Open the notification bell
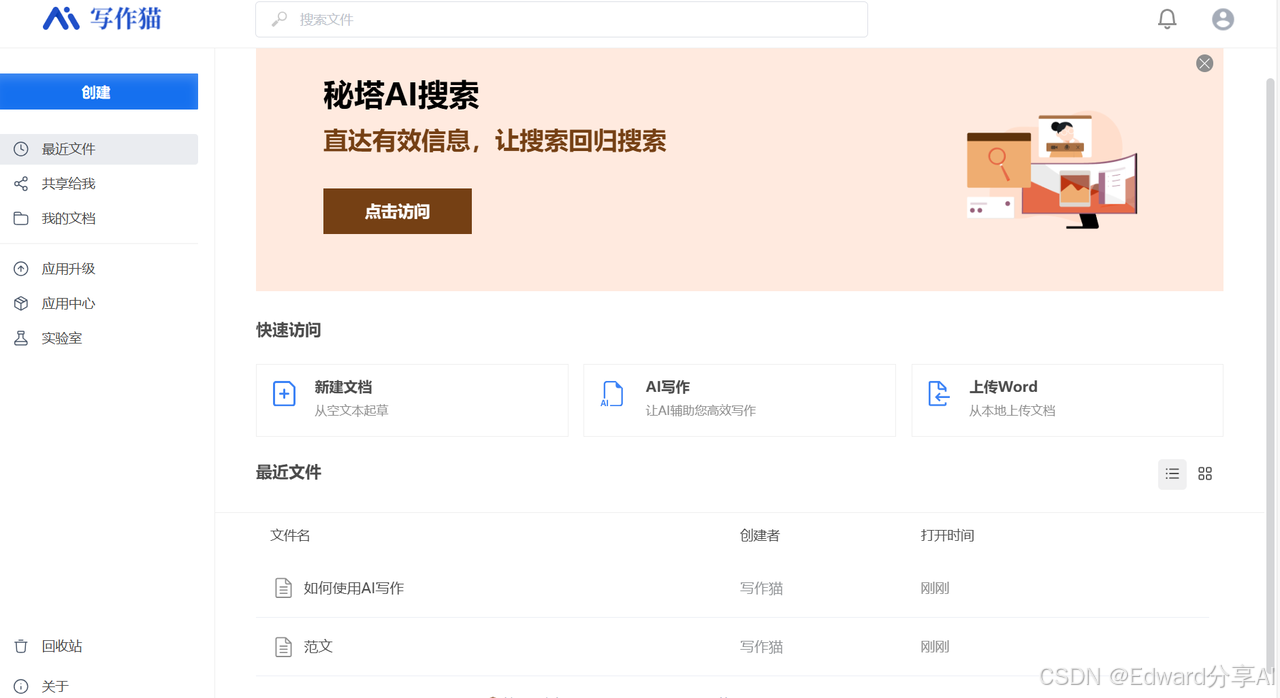Viewport: 1280px width, 698px height. point(1167,19)
